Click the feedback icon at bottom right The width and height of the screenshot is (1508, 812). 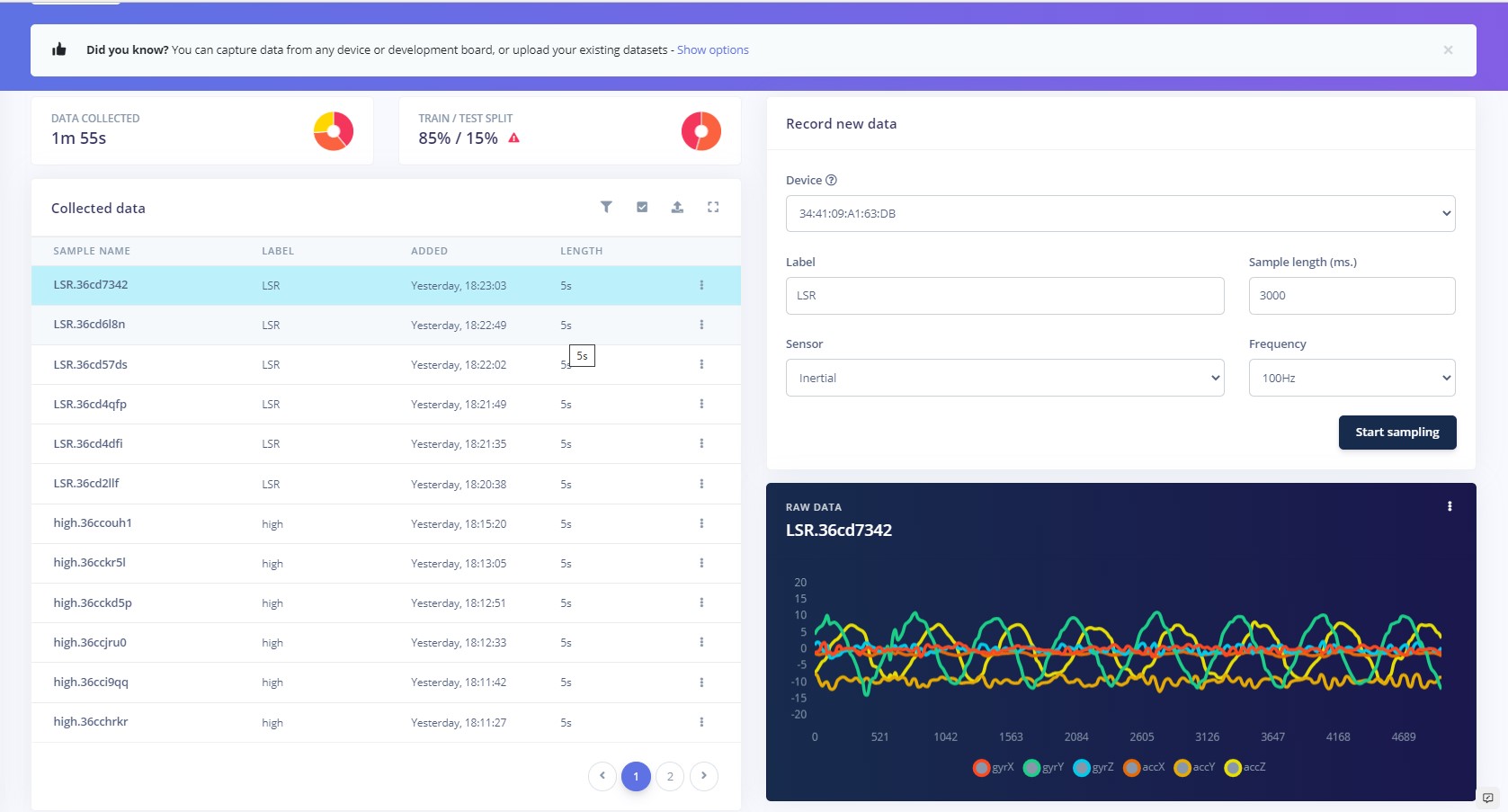point(1488,798)
